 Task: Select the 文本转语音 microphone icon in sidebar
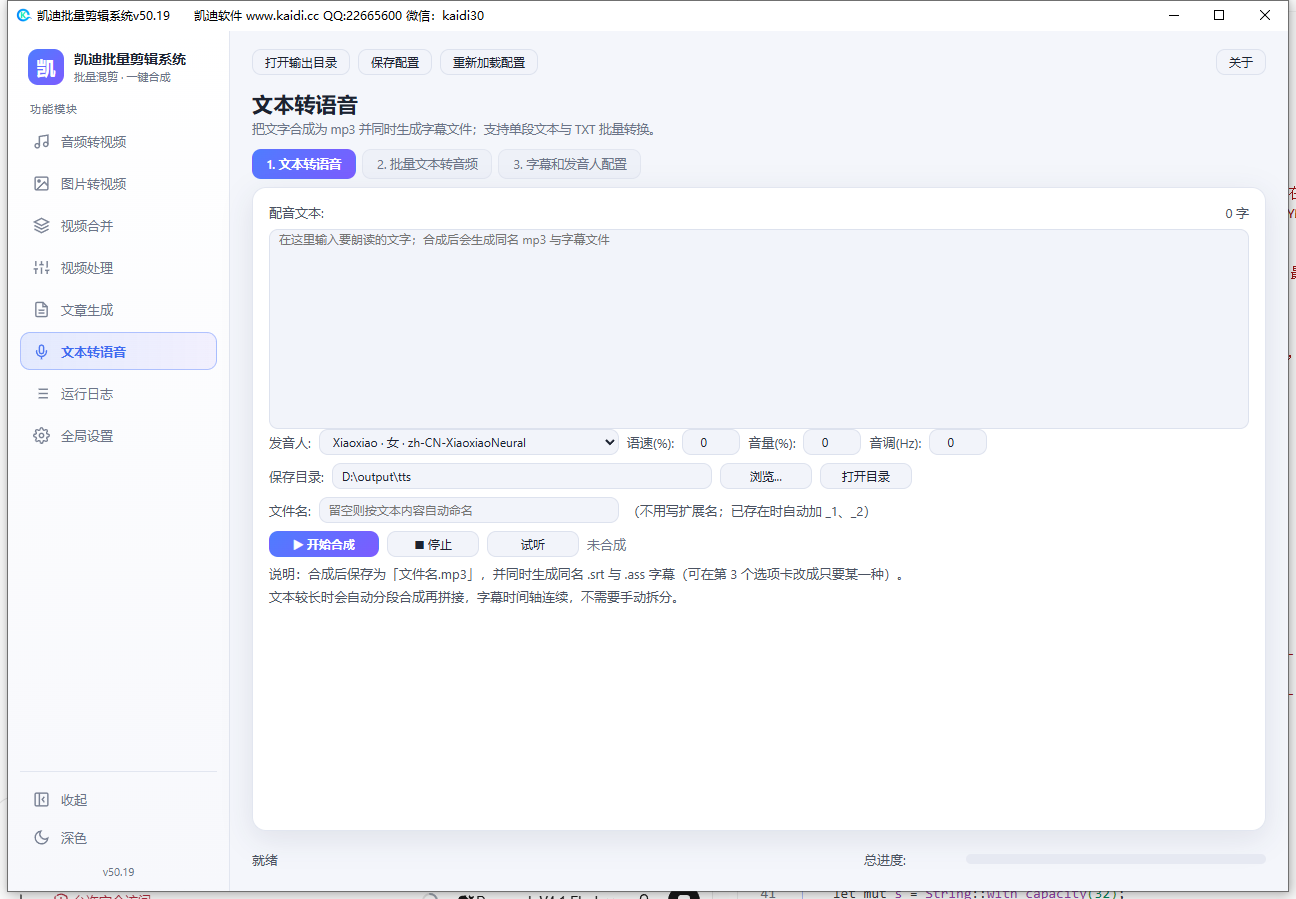(x=42, y=352)
